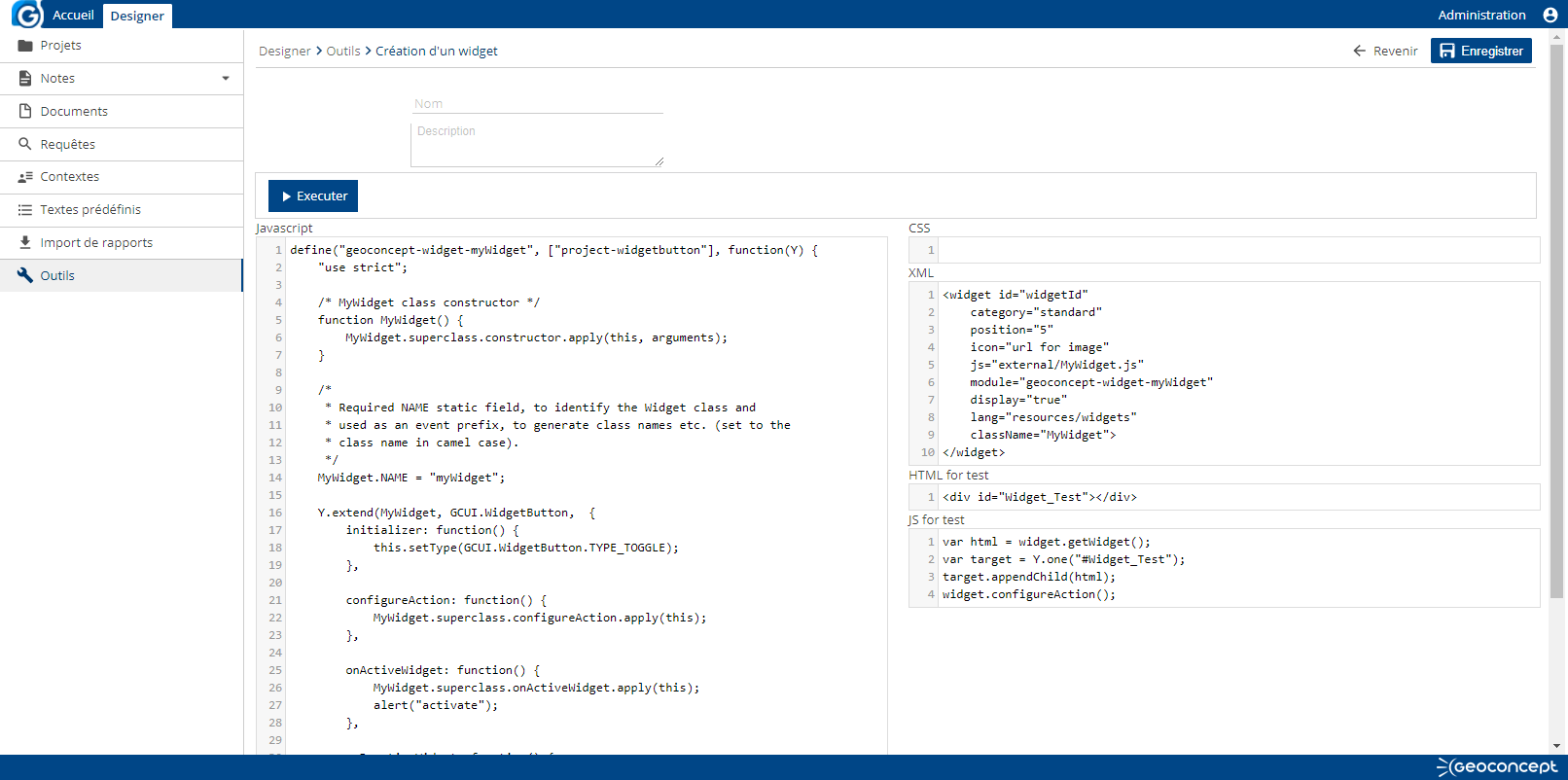
Task: Click the Contextes icon
Action: point(25,177)
